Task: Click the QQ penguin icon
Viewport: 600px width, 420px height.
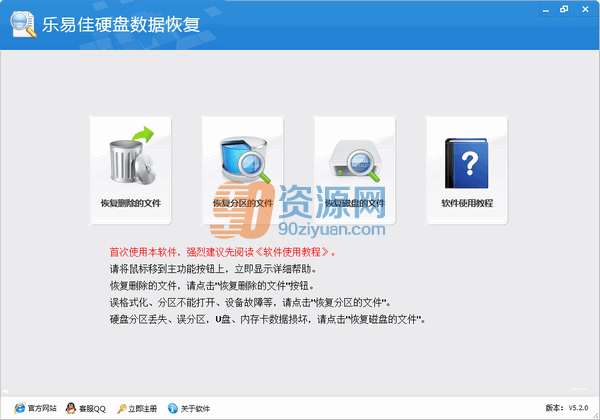Action: click(x=71, y=408)
